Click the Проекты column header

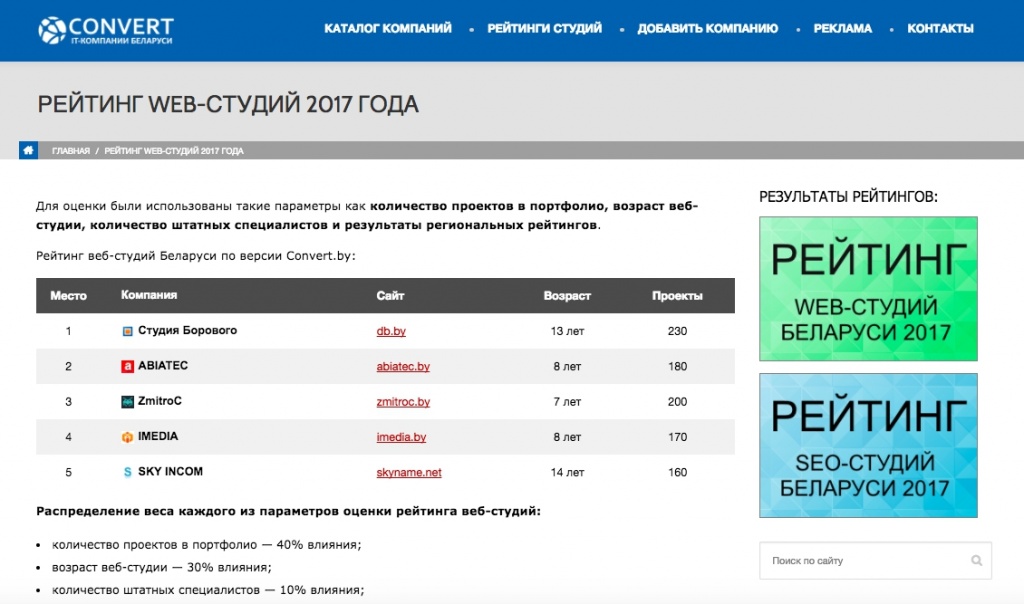[677, 296]
